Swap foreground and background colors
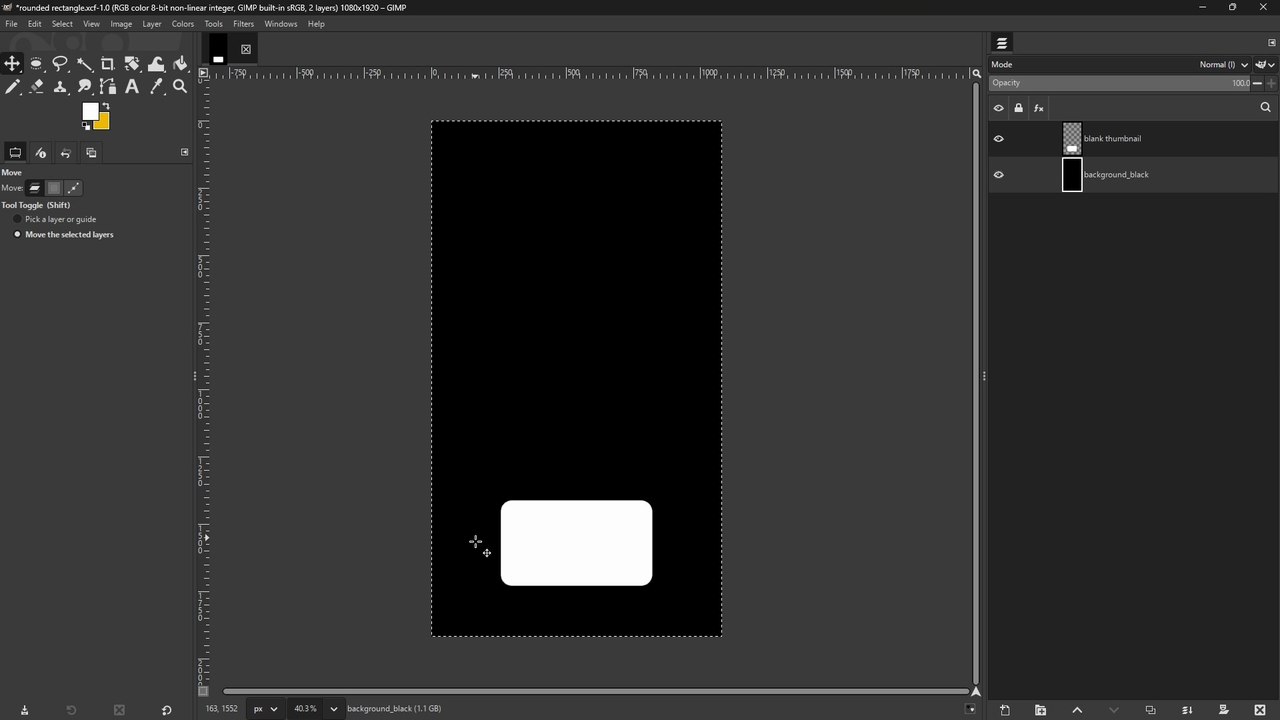The image size is (1280, 720). (106, 106)
